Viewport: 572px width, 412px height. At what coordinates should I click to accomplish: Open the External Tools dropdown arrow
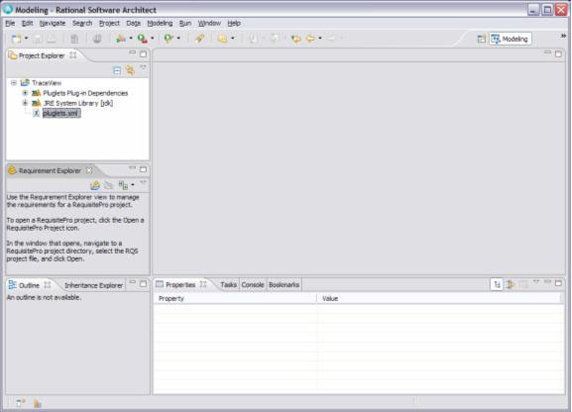pos(178,38)
